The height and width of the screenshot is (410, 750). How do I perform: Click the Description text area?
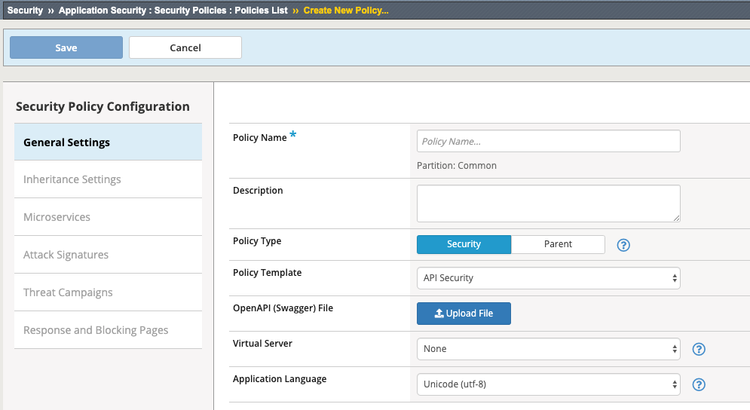point(548,203)
